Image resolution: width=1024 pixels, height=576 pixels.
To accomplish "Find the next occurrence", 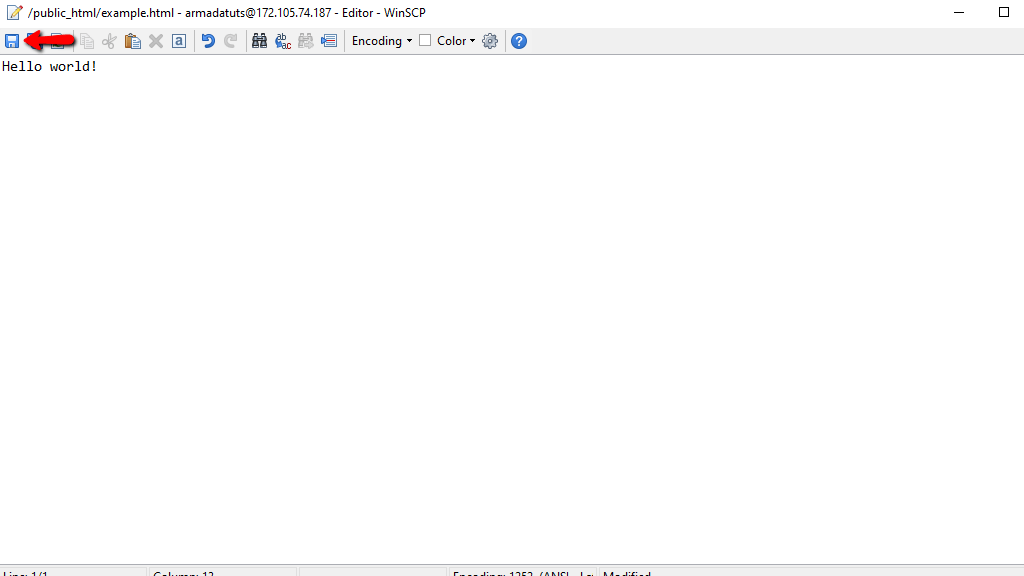I will (x=306, y=41).
